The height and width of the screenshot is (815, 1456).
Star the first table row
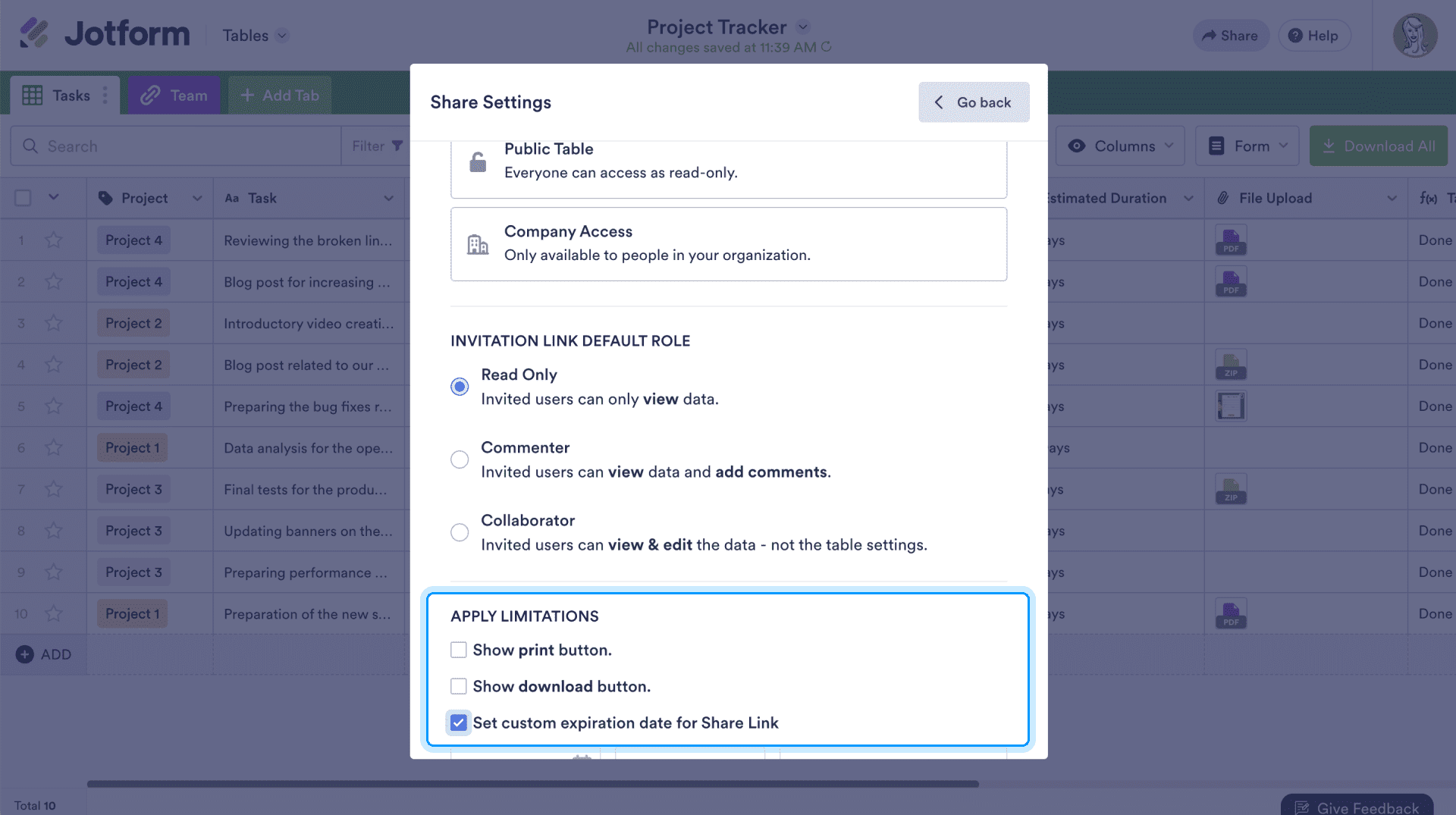pos(53,240)
